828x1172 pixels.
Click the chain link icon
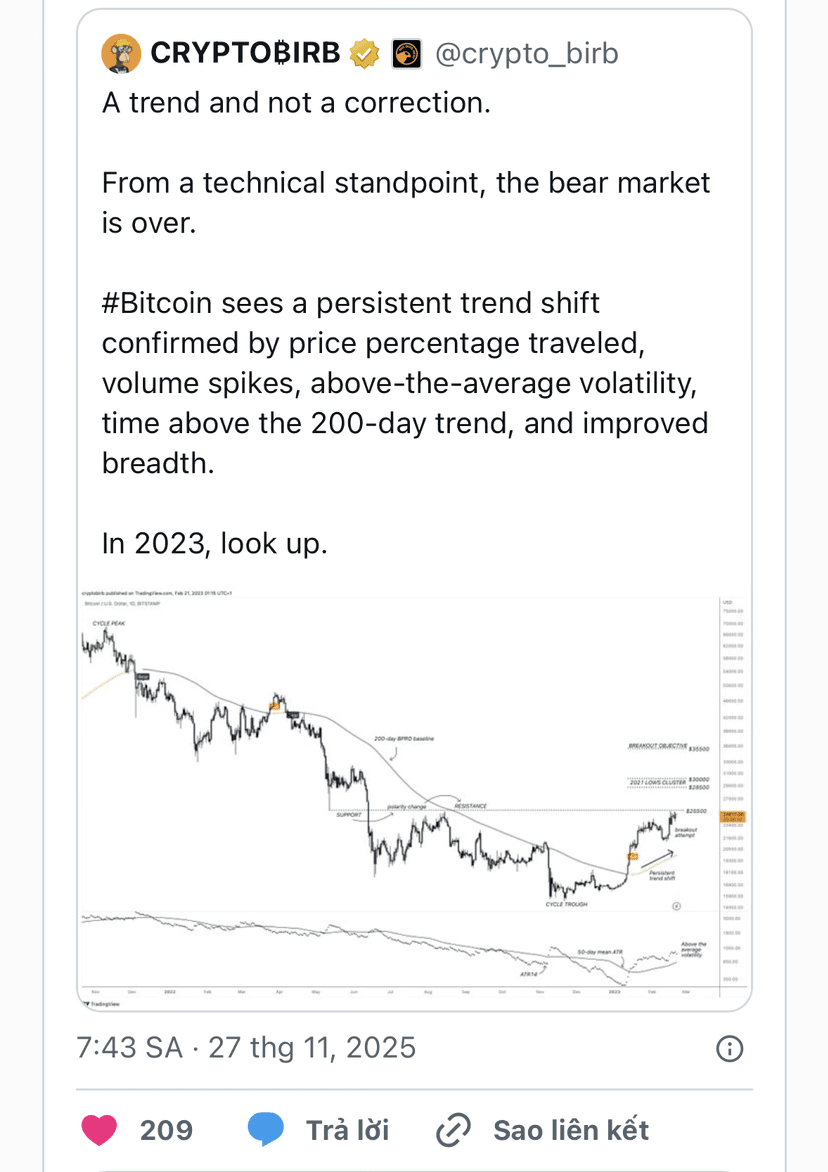[453, 1129]
